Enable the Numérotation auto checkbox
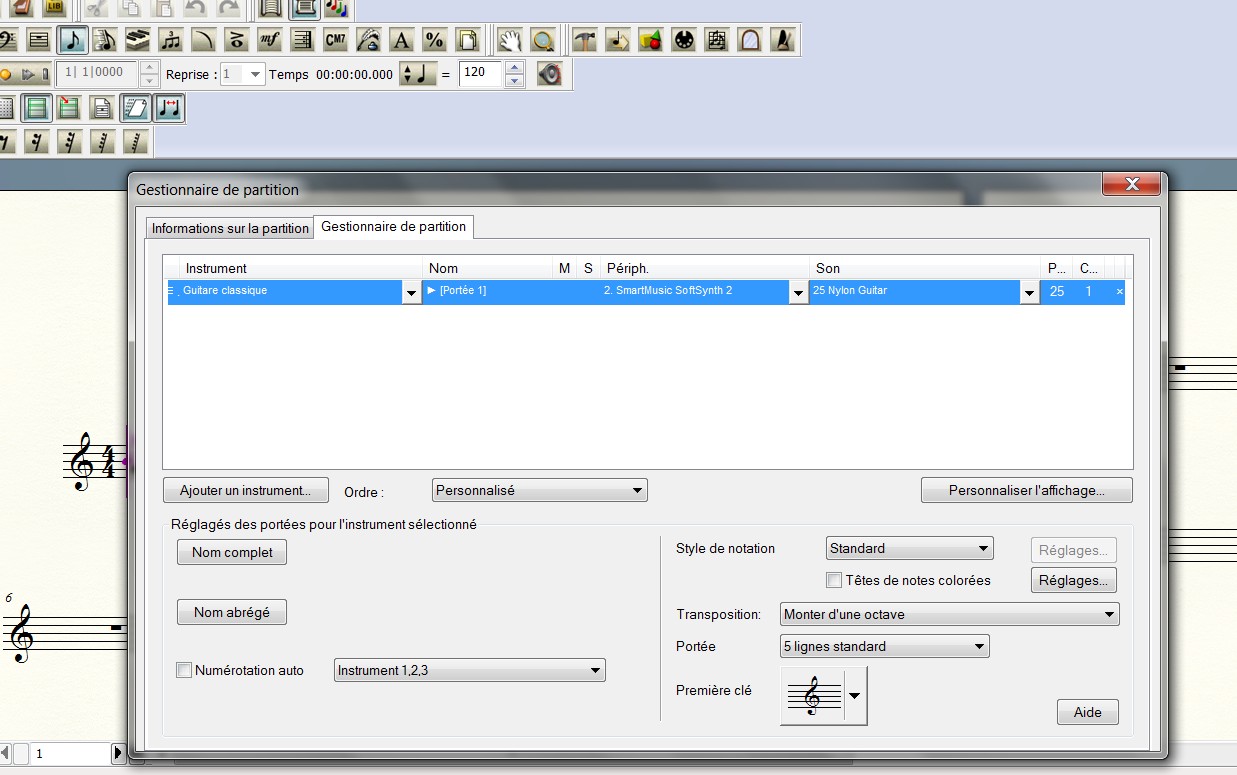Image resolution: width=1237 pixels, height=775 pixels. click(x=184, y=671)
